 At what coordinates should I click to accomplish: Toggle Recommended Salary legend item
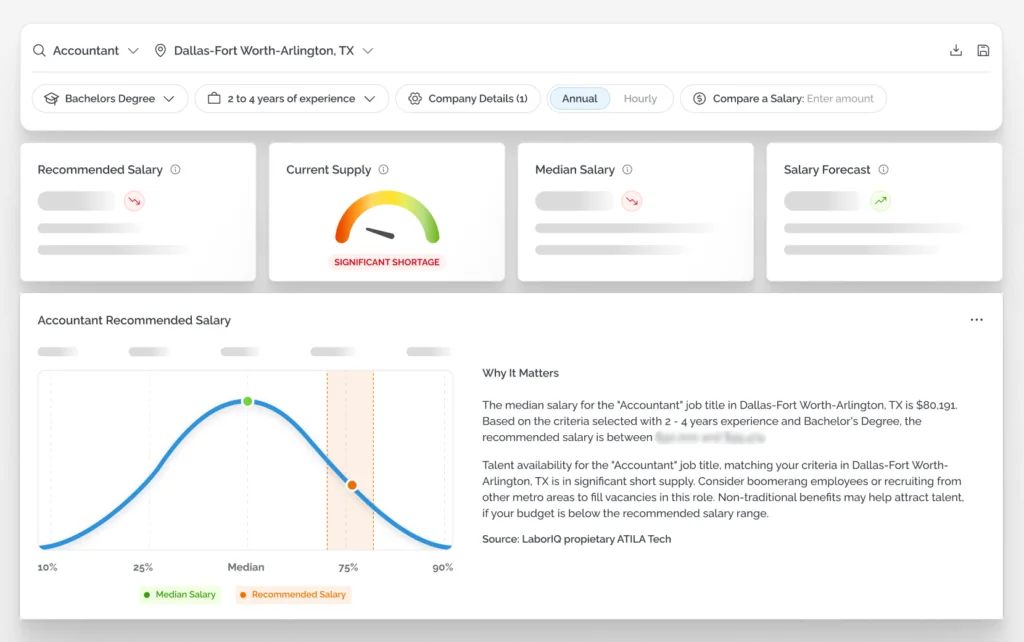(293, 594)
